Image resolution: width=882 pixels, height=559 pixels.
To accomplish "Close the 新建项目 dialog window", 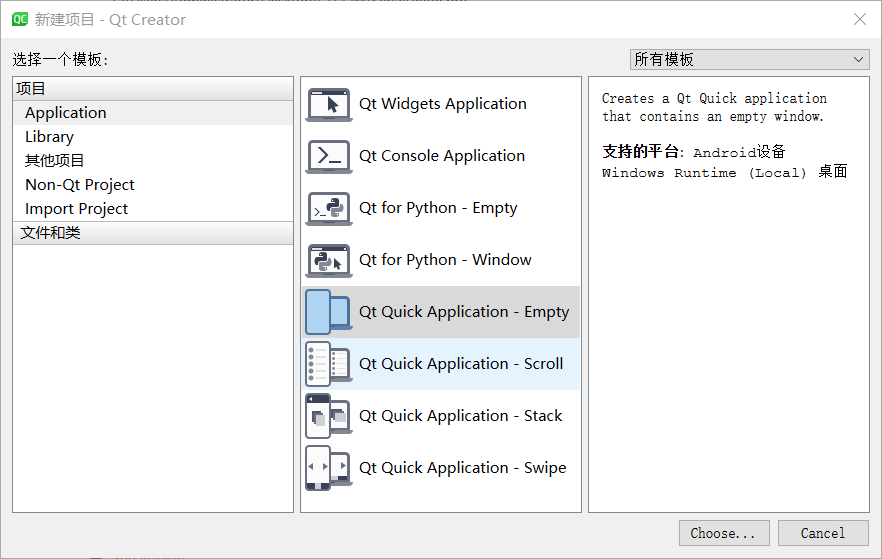I will [859, 19].
